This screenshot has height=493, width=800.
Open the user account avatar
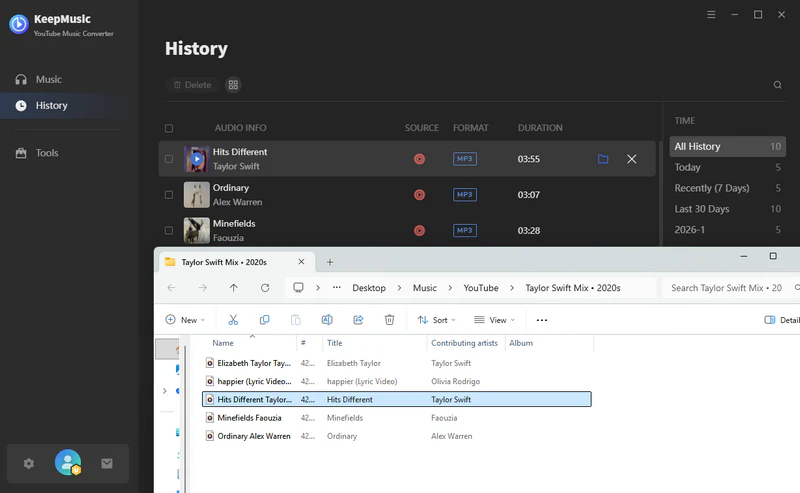(68, 462)
